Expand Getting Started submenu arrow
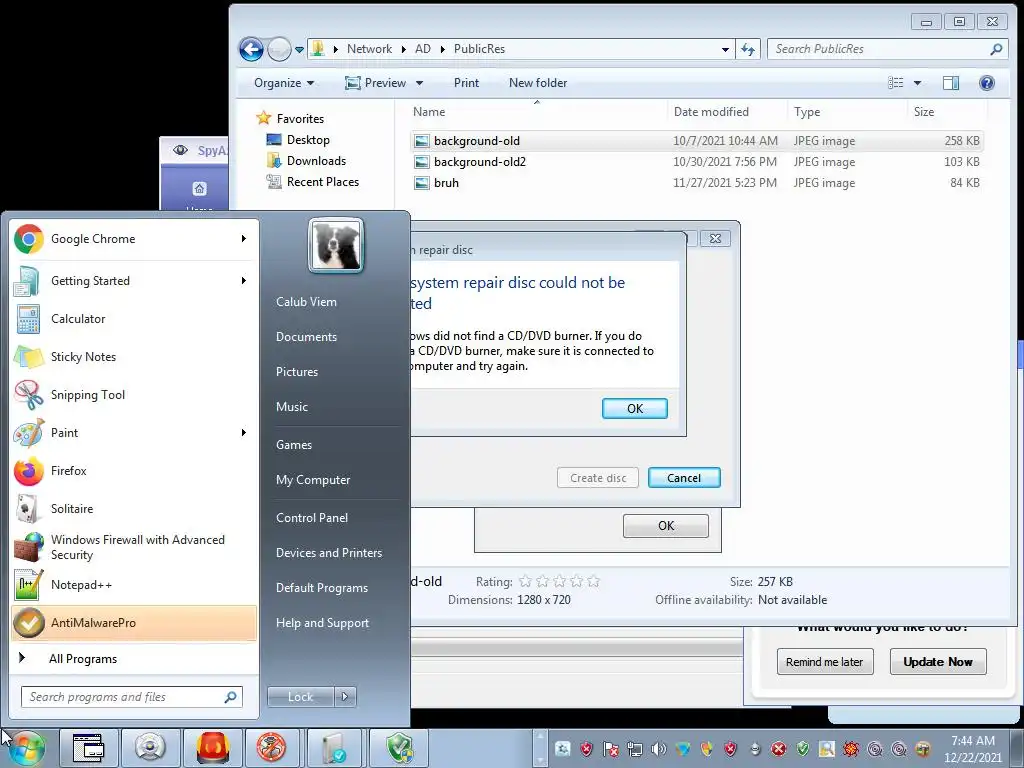1024x768 pixels. (244, 281)
